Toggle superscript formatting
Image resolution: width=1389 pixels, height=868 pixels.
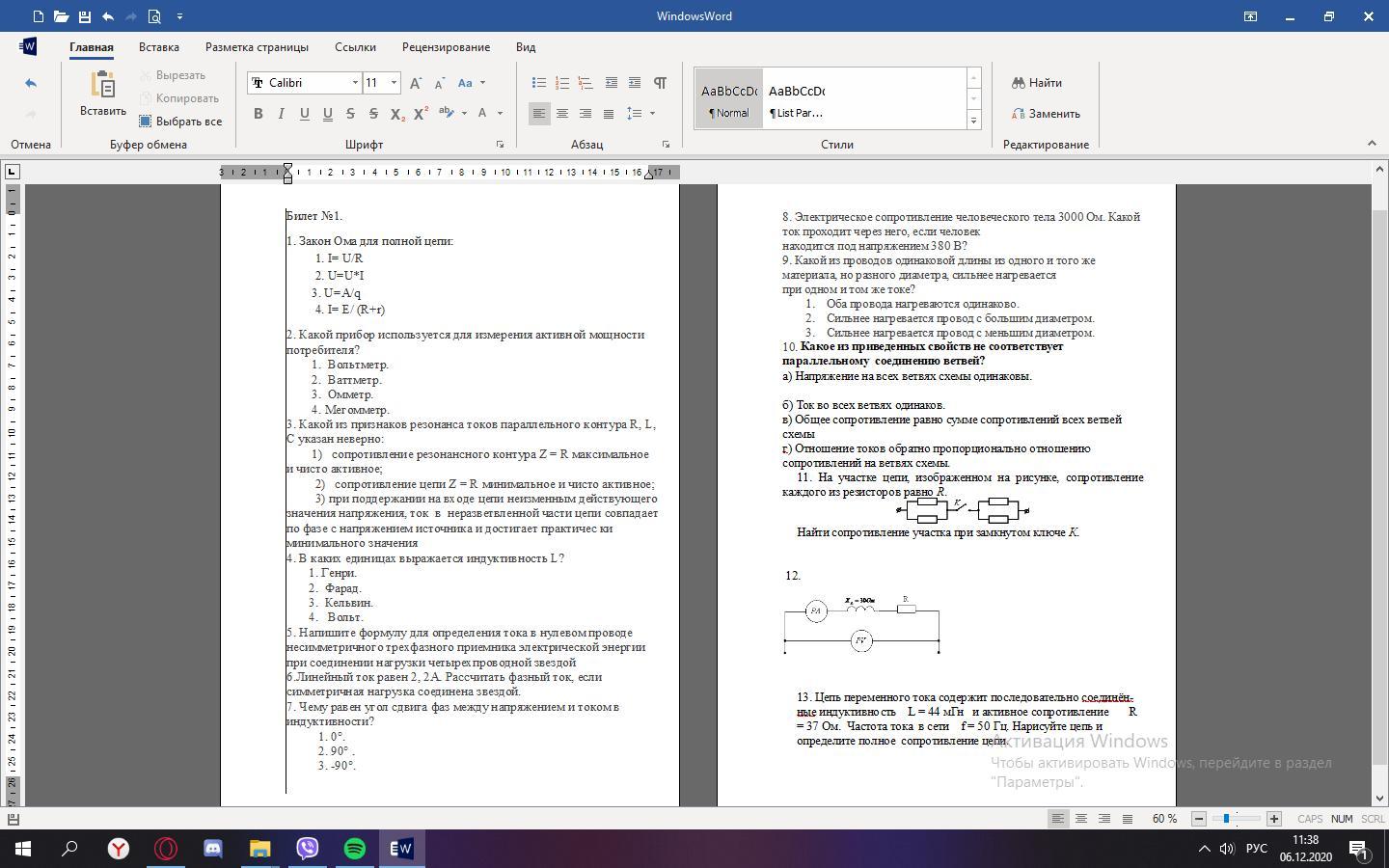(x=421, y=114)
